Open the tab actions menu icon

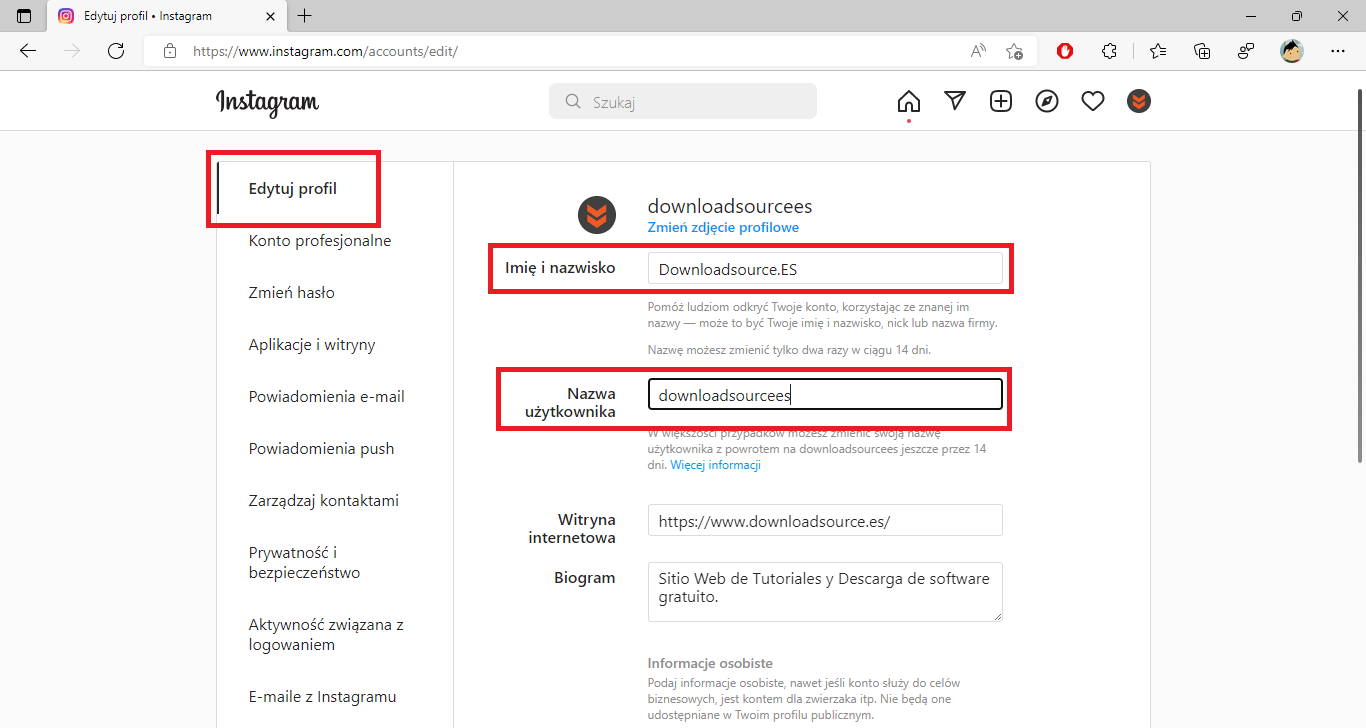point(24,16)
